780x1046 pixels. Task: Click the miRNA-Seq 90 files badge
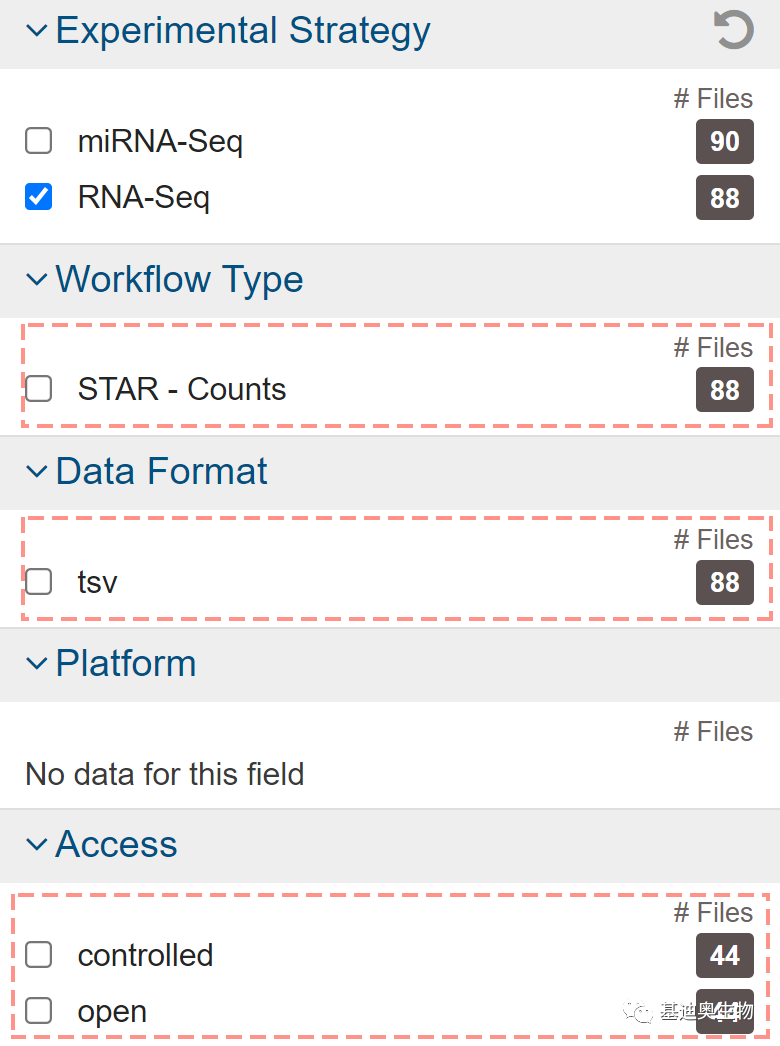click(x=724, y=141)
